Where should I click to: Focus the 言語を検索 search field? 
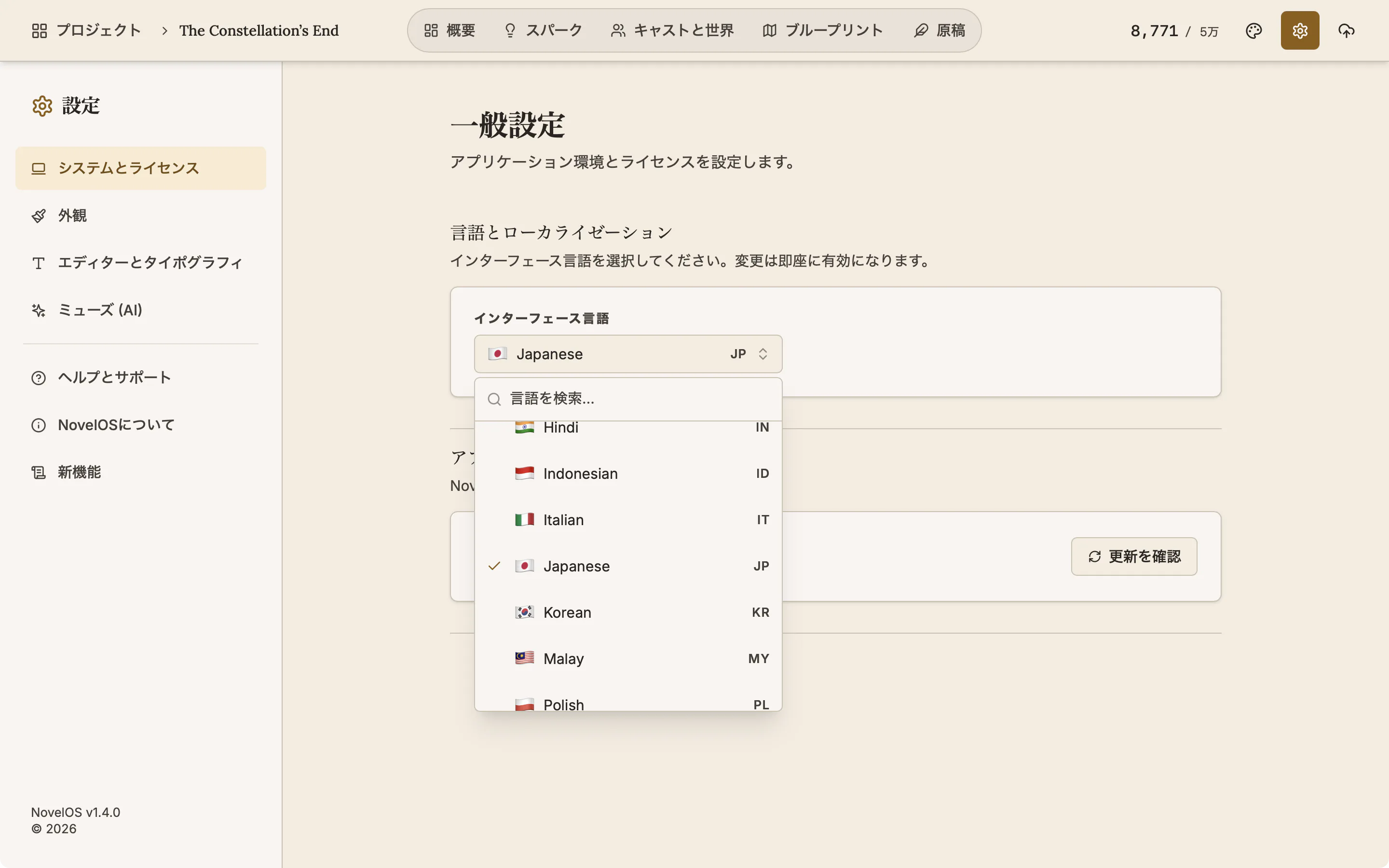pos(628,399)
